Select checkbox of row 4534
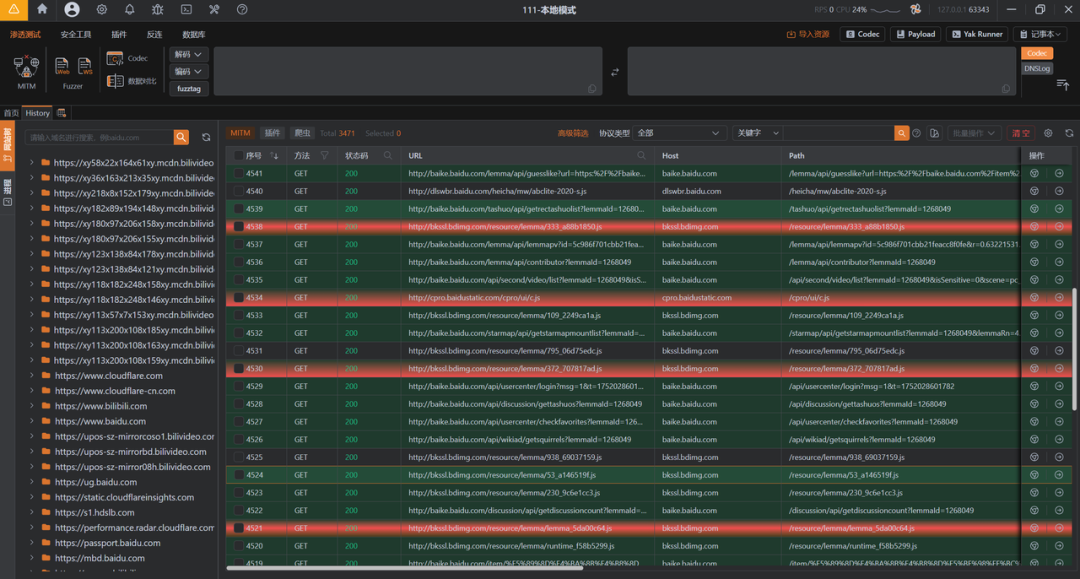 [238, 297]
